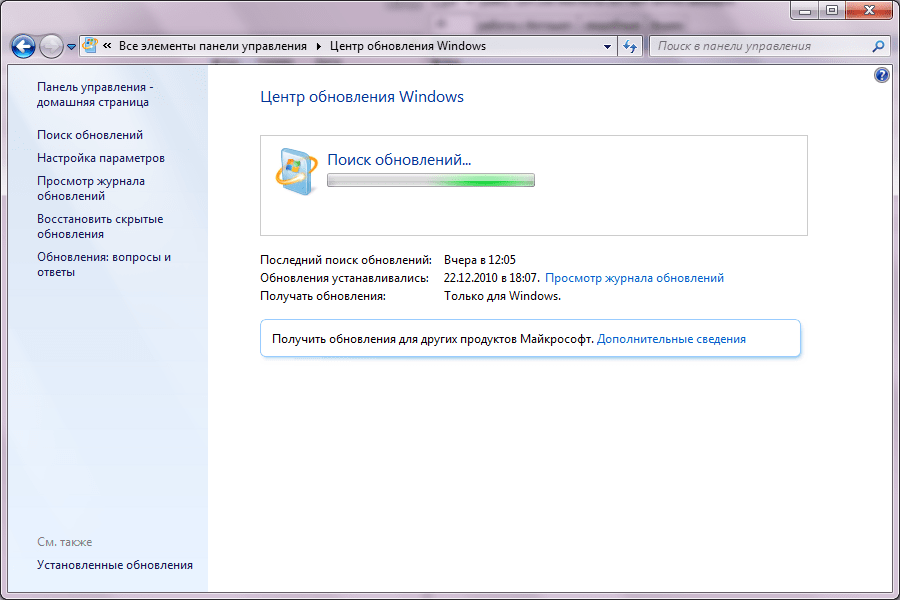Click the 'Поиск обновлений...' status text

[x=399, y=160]
